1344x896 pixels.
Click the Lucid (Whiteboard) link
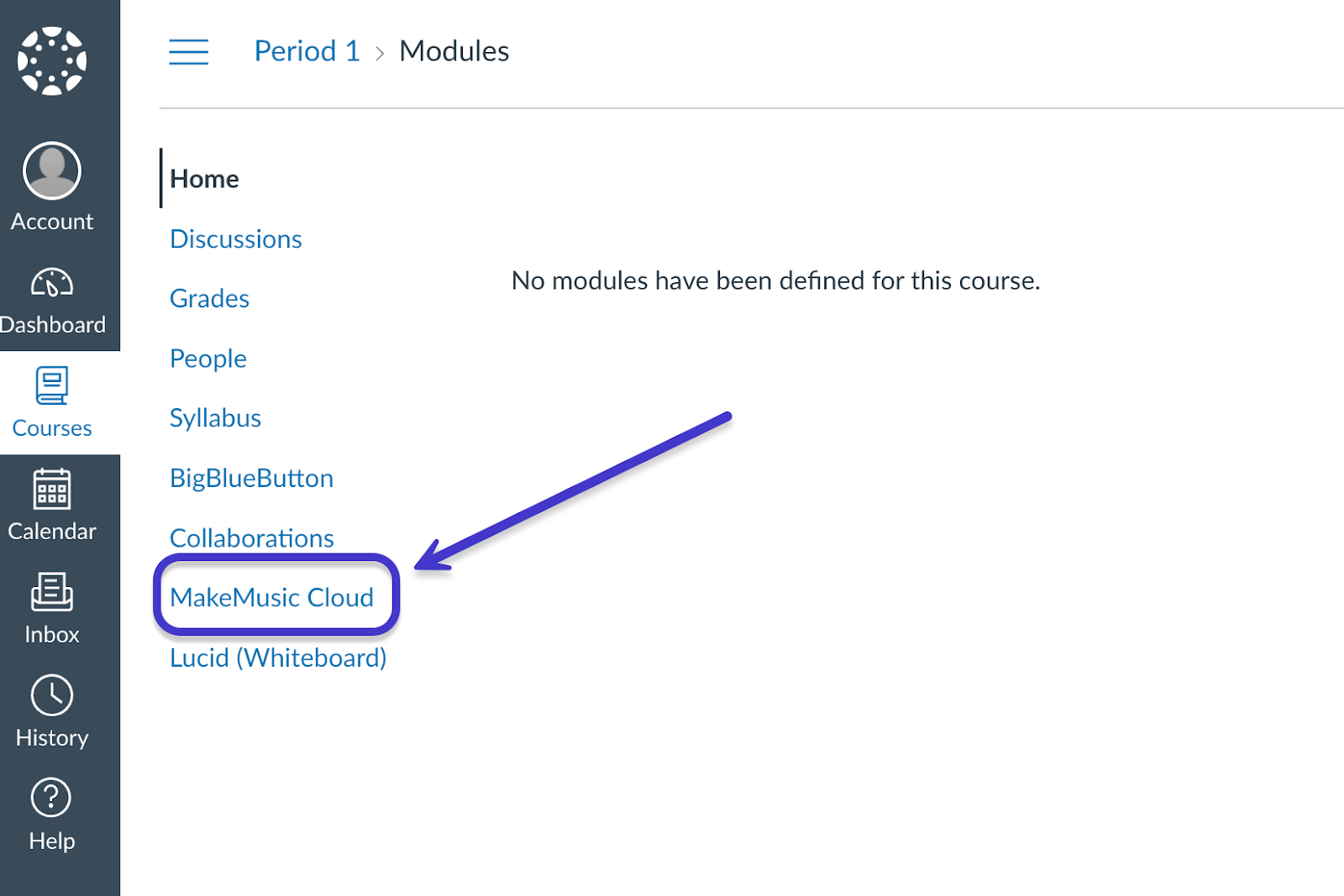pos(278,658)
